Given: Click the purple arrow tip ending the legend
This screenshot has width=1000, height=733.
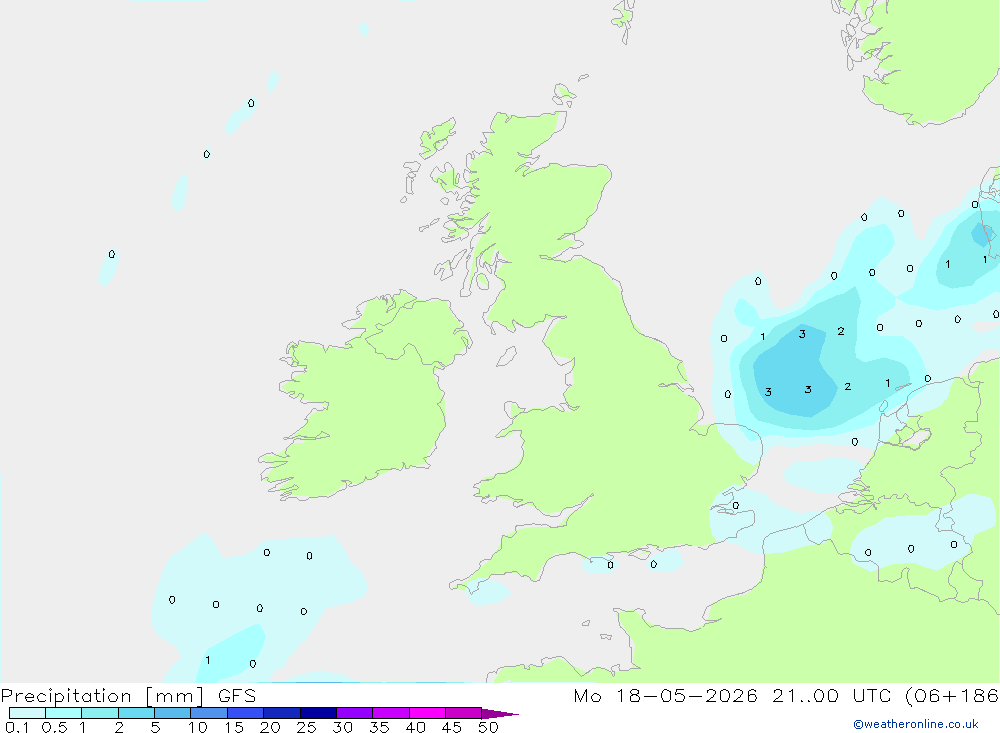Looking at the screenshot, I should tap(500, 713).
